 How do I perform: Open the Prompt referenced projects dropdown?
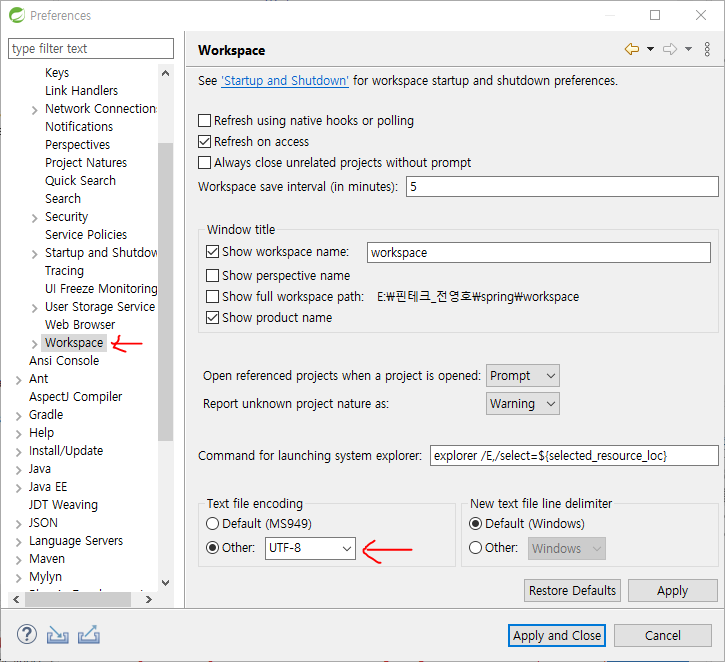click(522, 375)
